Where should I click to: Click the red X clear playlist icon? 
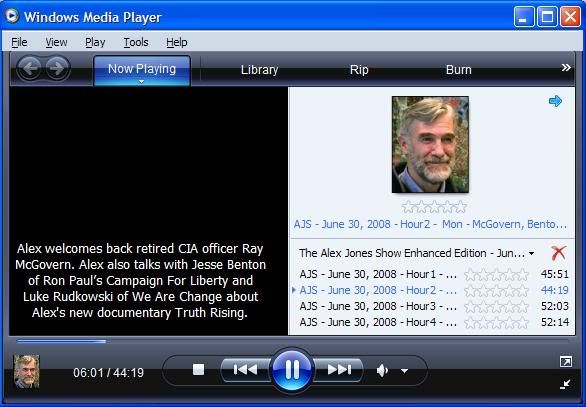[x=559, y=253]
